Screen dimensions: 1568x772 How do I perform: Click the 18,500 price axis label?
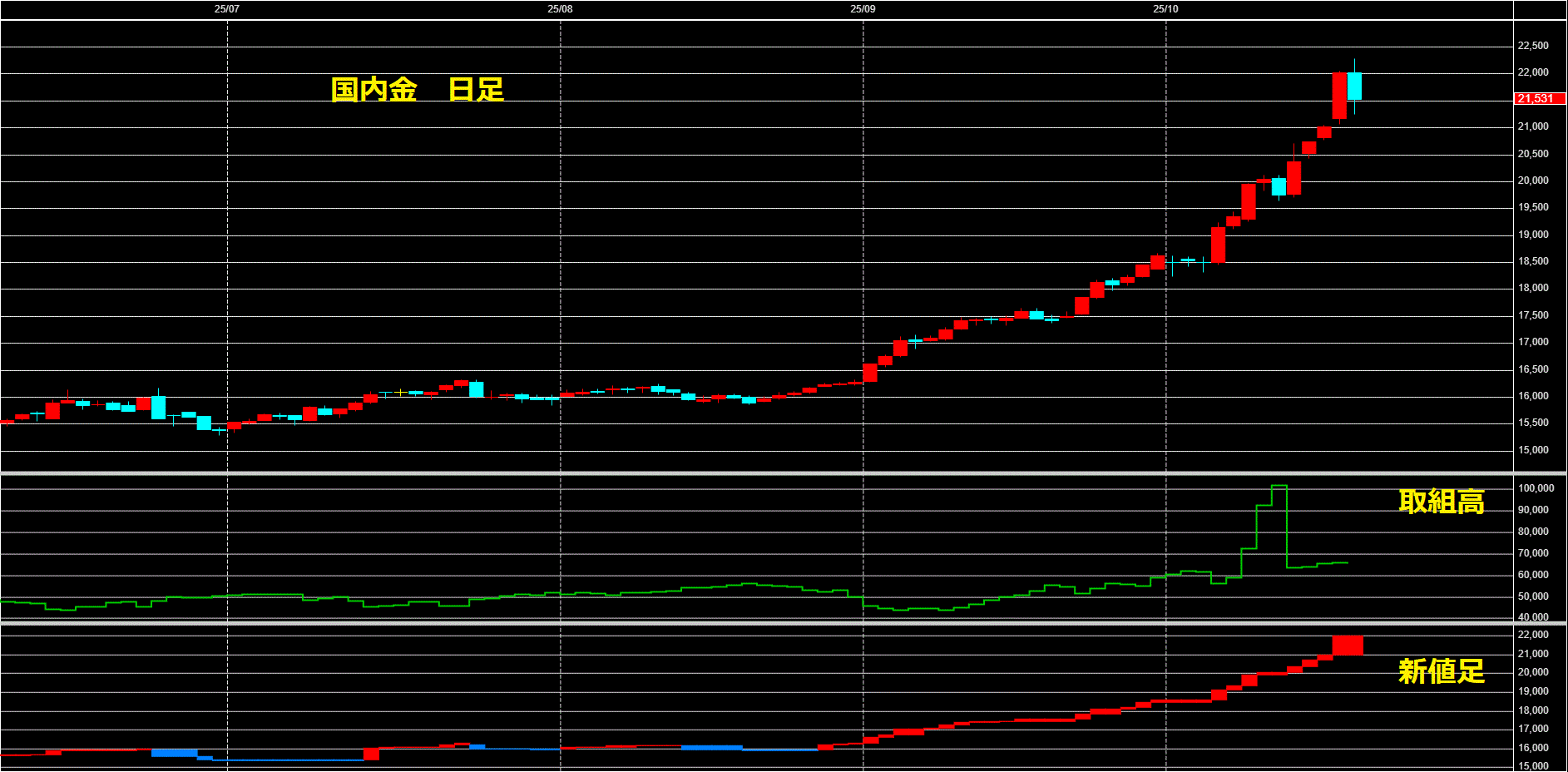[1533, 261]
